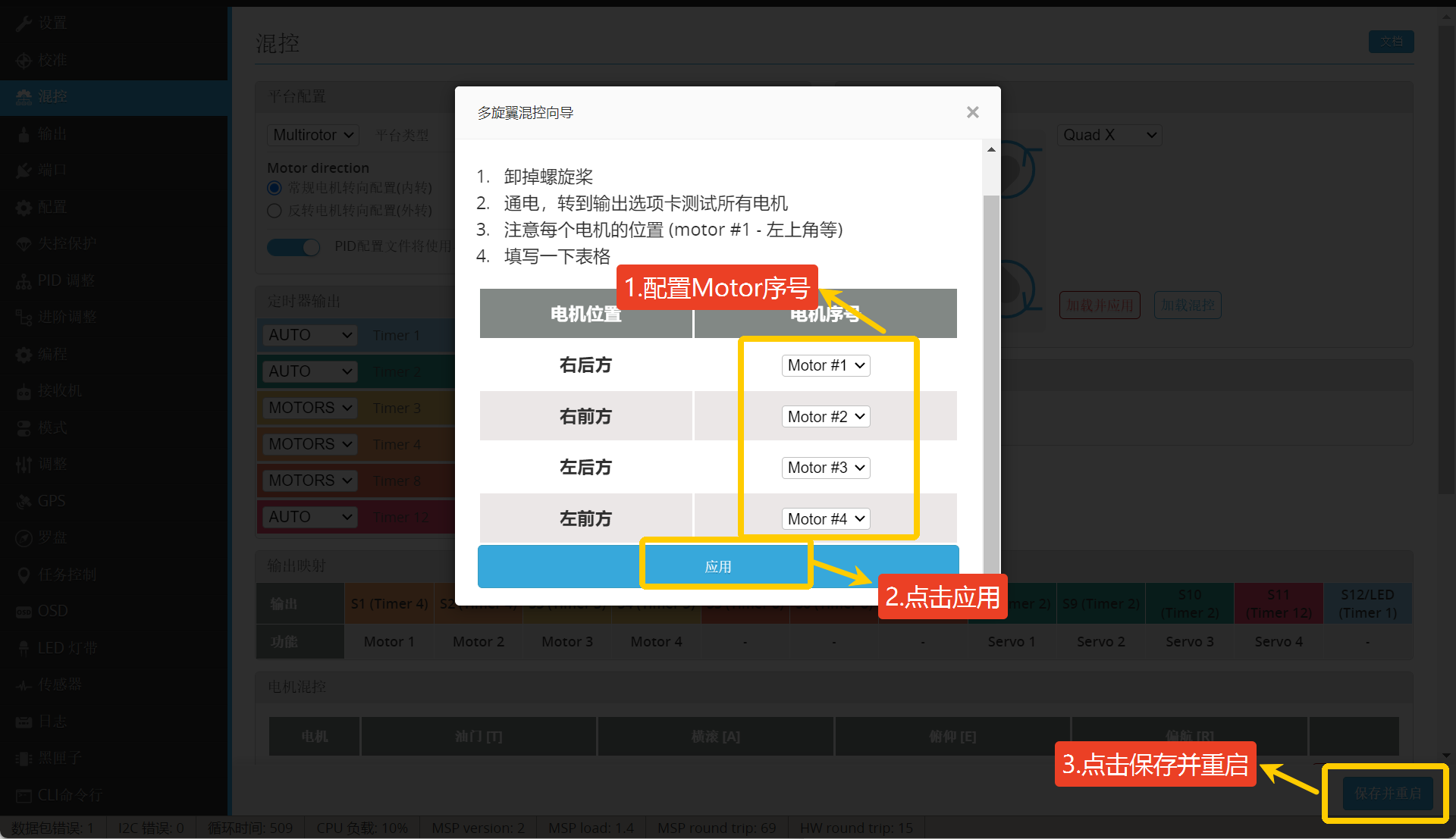Click the 设置 wrench icon

pyautogui.click(x=24, y=23)
